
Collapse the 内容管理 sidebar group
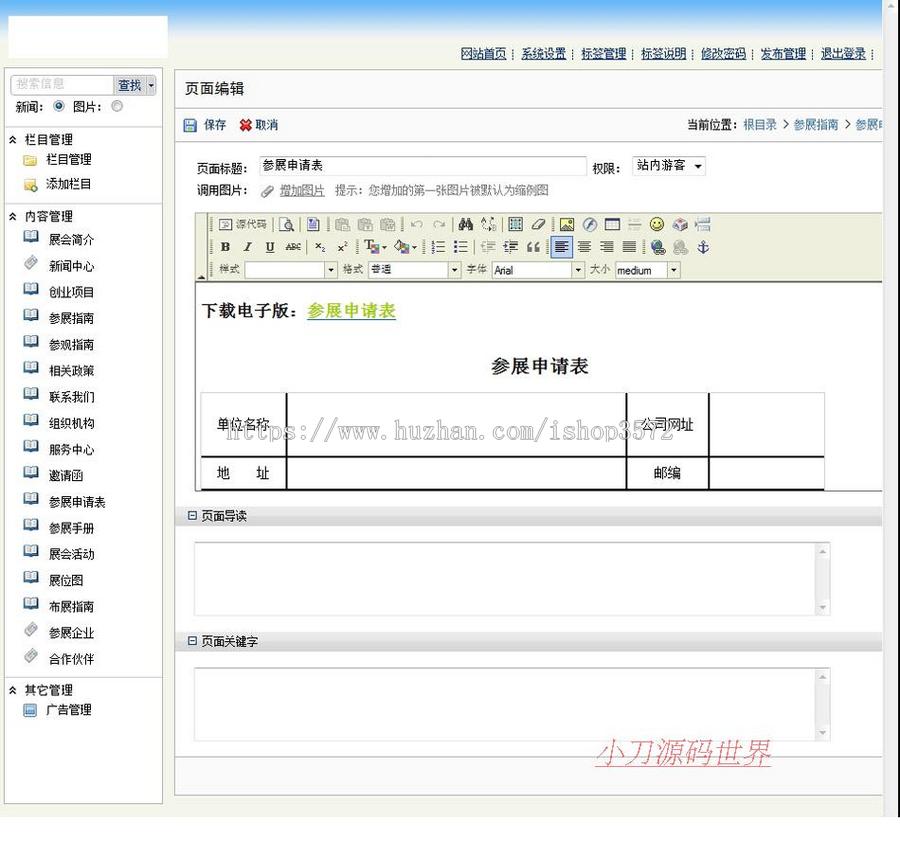click(x=13, y=216)
